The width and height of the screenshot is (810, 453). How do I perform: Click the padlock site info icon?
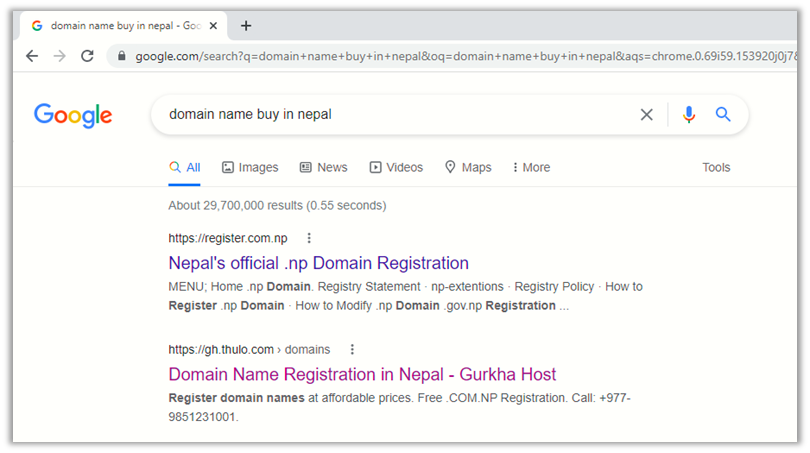tap(122, 56)
